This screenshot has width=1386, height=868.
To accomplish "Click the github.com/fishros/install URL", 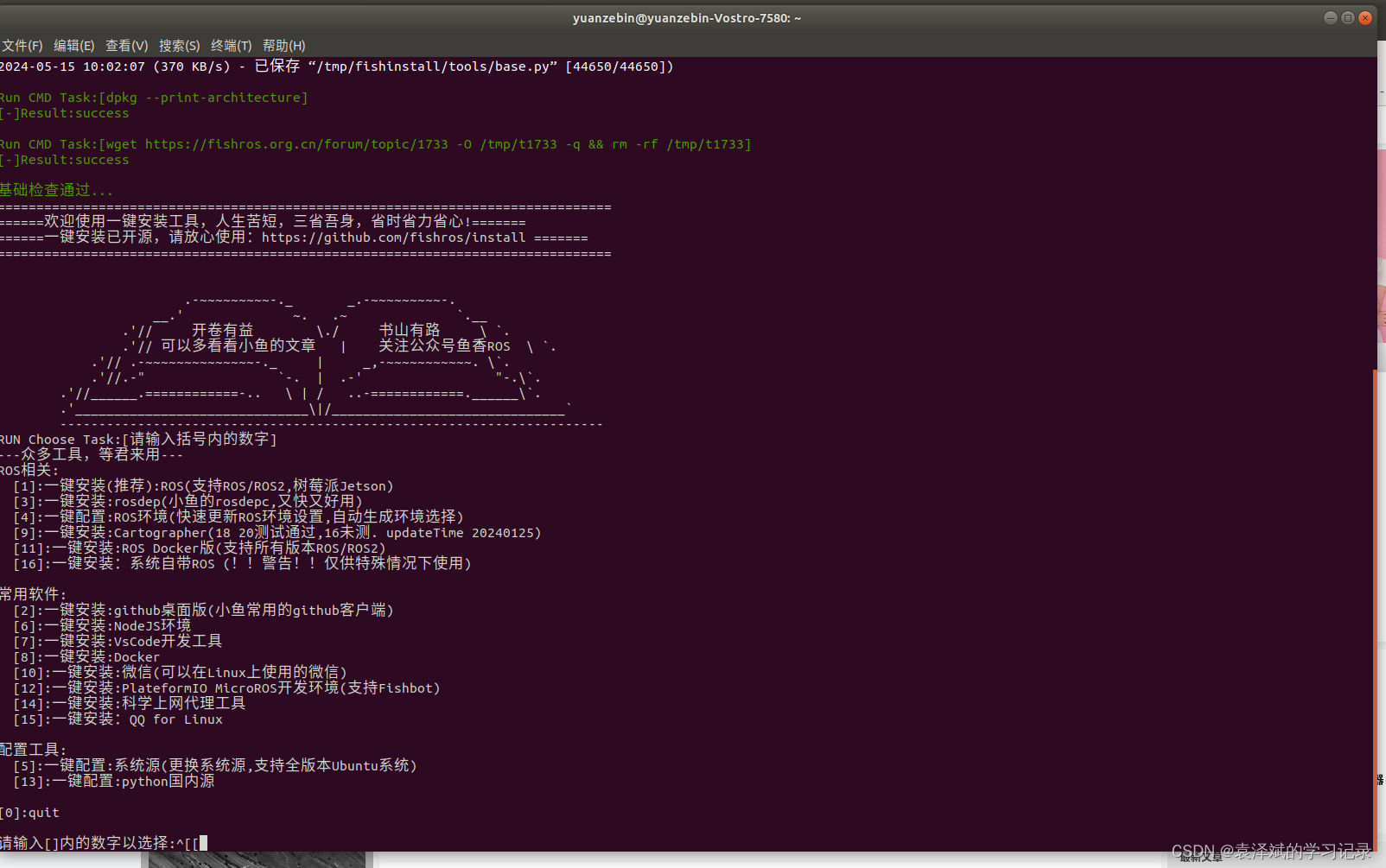I will click(394, 238).
